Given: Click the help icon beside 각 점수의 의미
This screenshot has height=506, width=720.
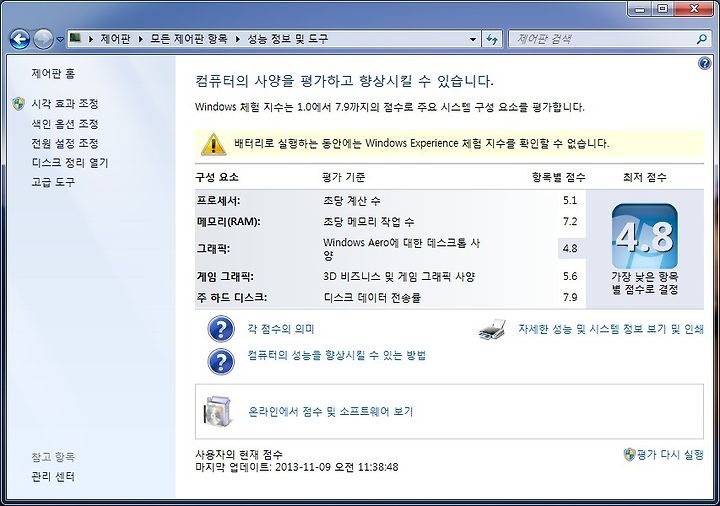Looking at the screenshot, I should (x=221, y=329).
